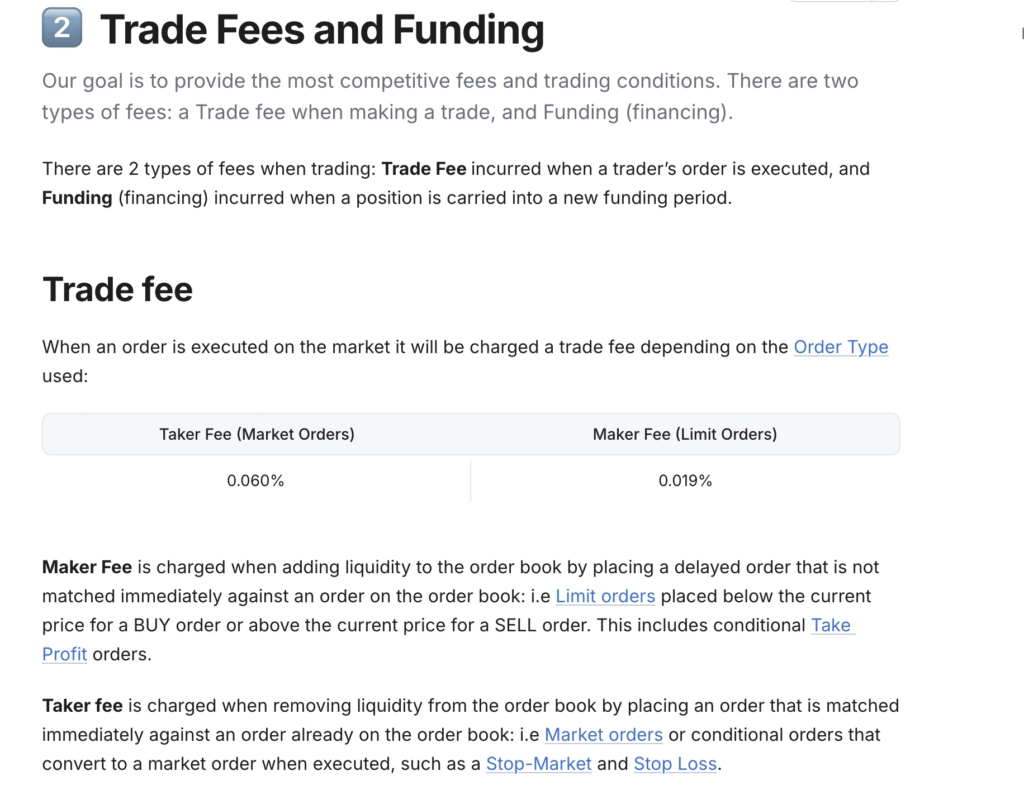Click the bold Maker Fee paragraph label
Viewport: 1024px width, 790px height.
87,567
